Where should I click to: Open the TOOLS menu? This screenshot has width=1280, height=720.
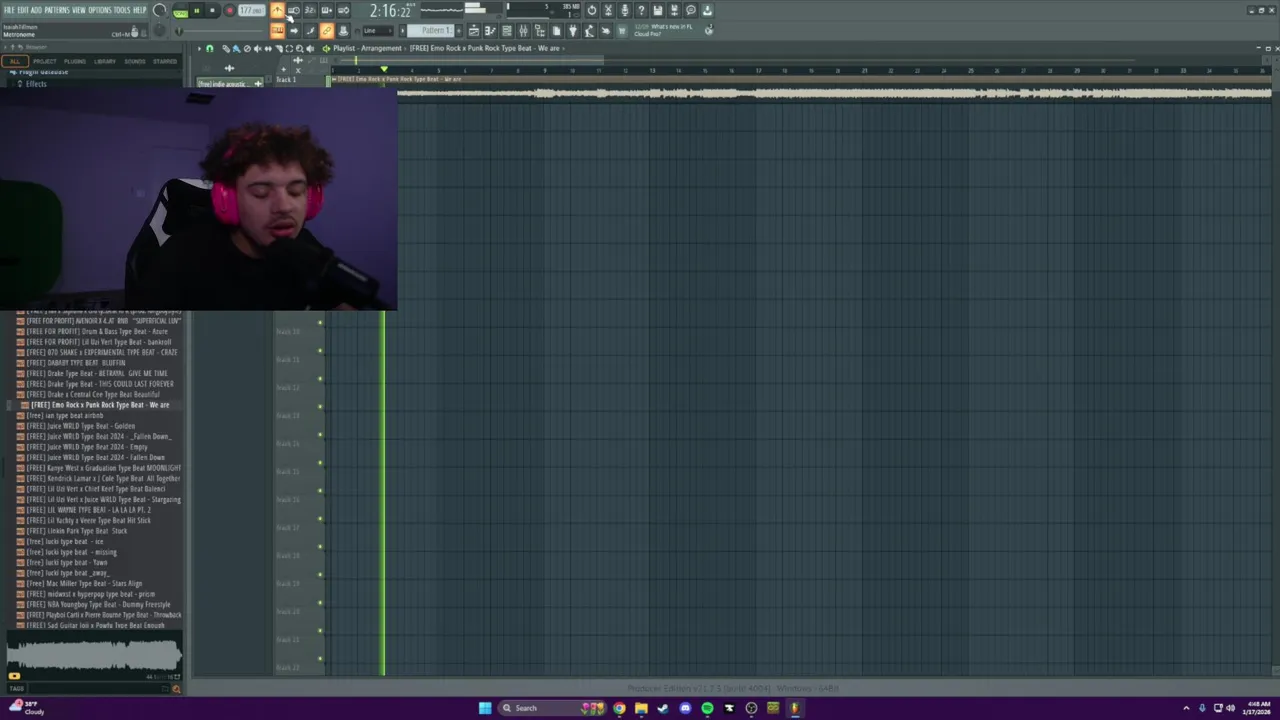pyautogui.click(x=122, y=10)
